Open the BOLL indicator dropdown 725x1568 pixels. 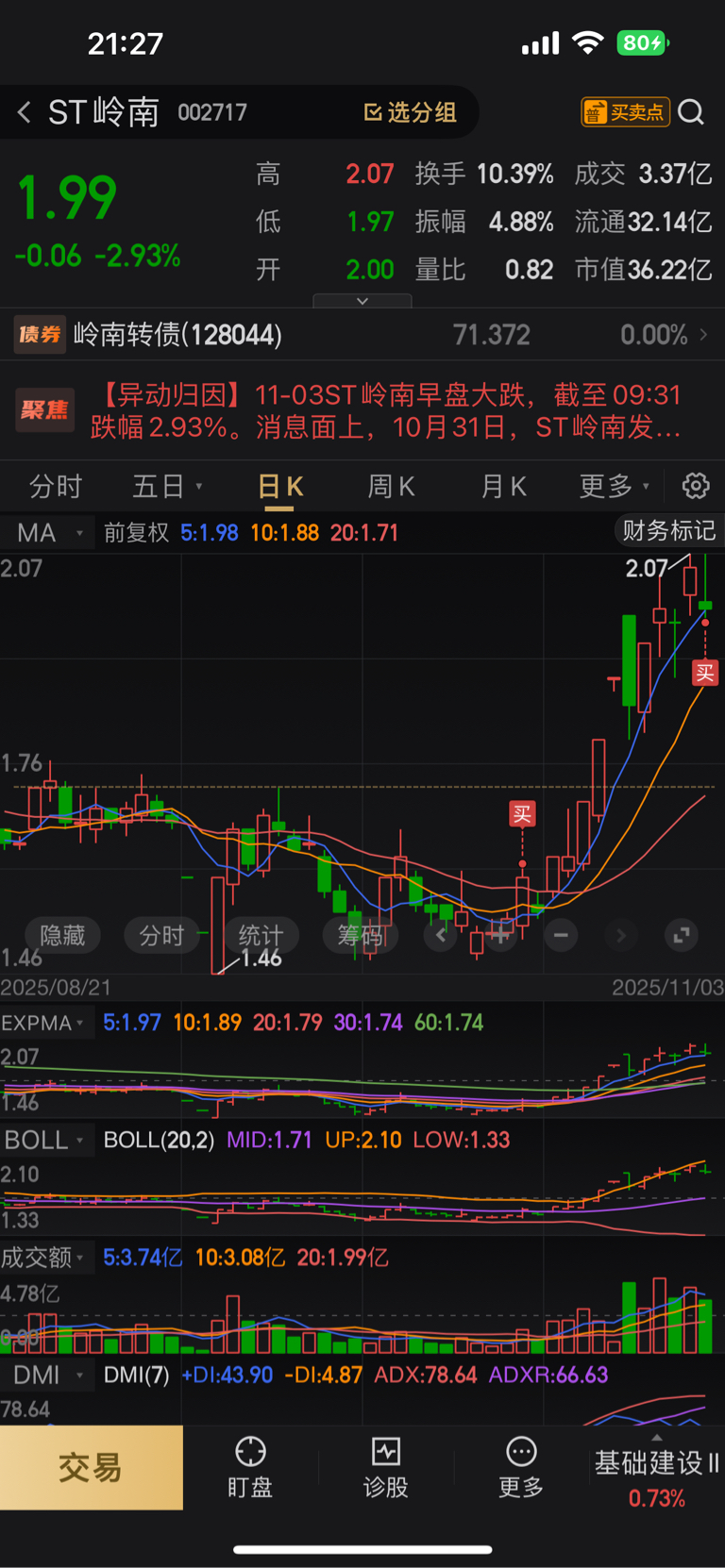pos(44,1140)
